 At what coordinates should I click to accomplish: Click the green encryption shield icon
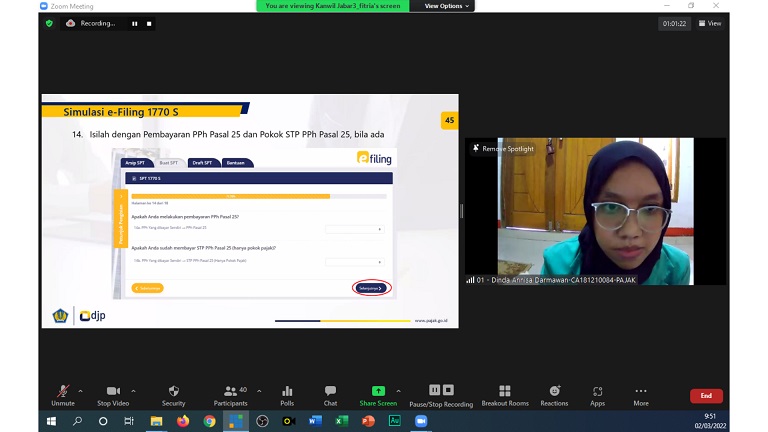coord(49,23)
